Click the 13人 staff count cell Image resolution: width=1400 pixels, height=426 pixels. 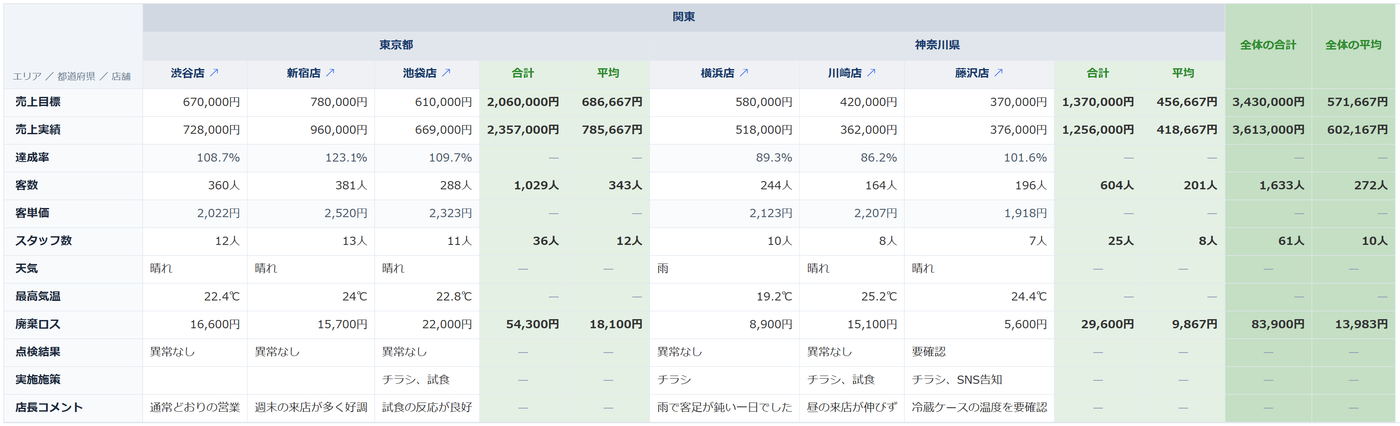tap(311, 241)
